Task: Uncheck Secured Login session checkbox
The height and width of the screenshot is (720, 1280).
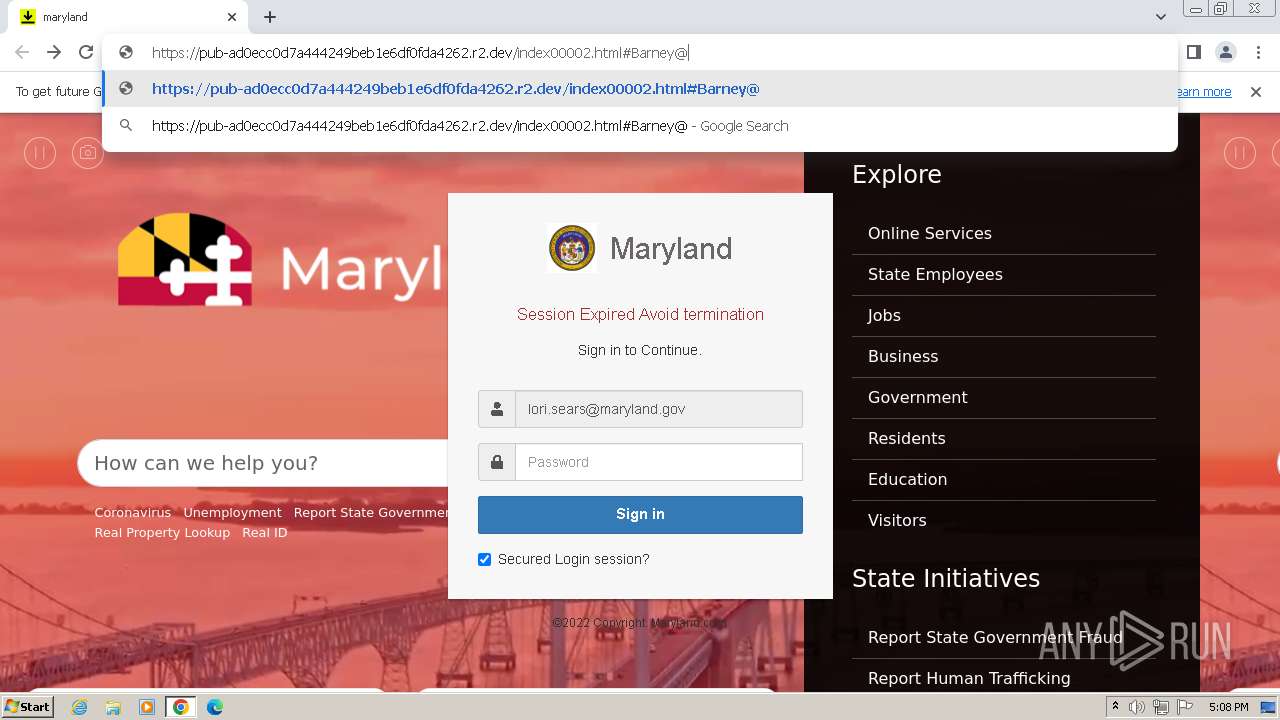Action: coord(485,560)
